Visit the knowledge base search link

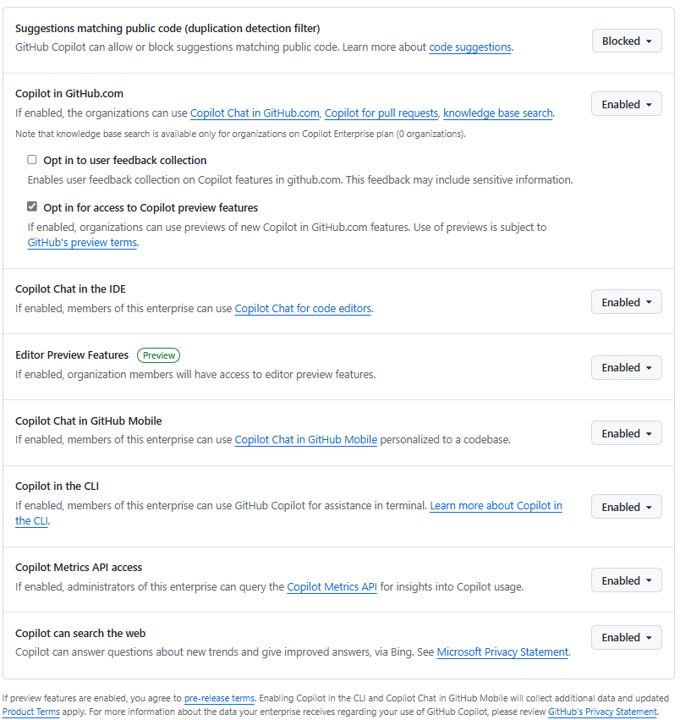click(x=498, y=113)
